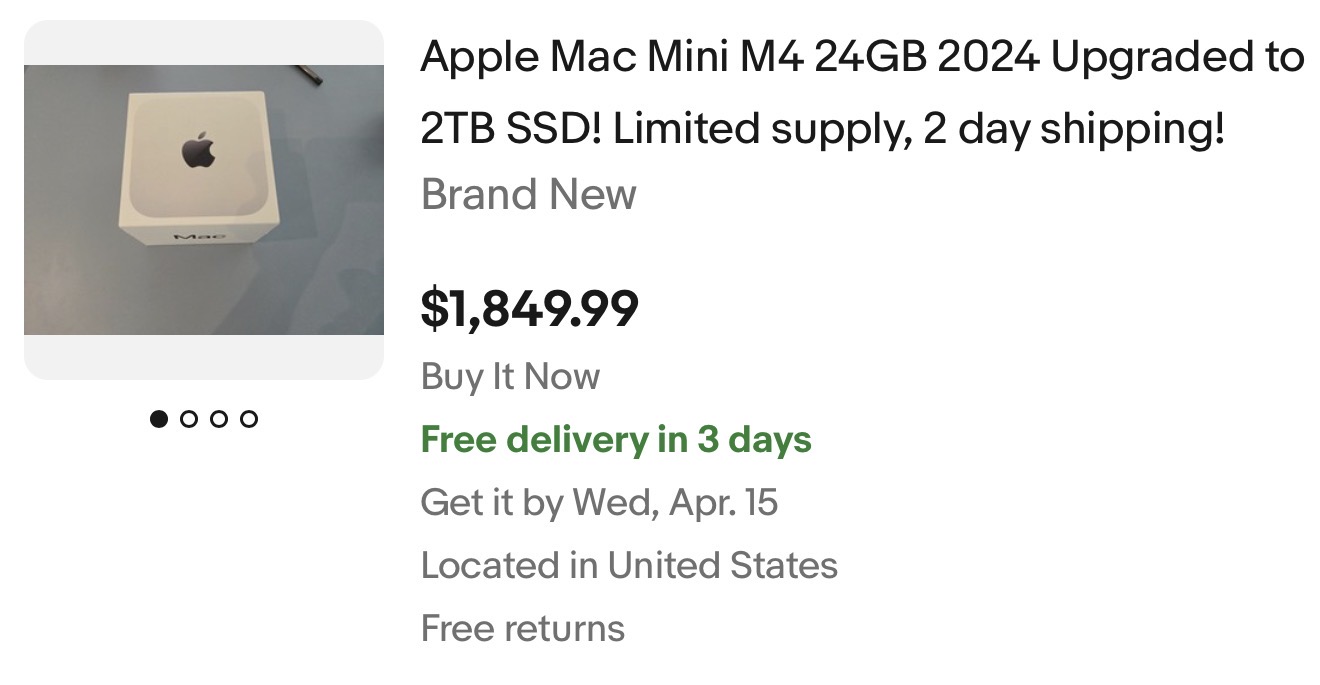The width and height of the screenshot is (1320, 685).
Task: Select the "Buy It Now" text
Action: pyautogui.click(x=510, y=377)
